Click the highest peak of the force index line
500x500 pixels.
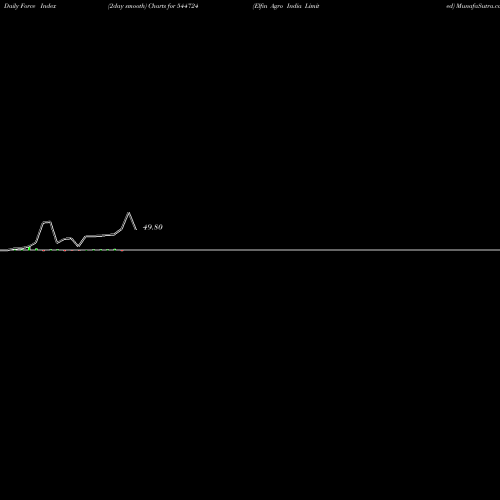[129, 213]
